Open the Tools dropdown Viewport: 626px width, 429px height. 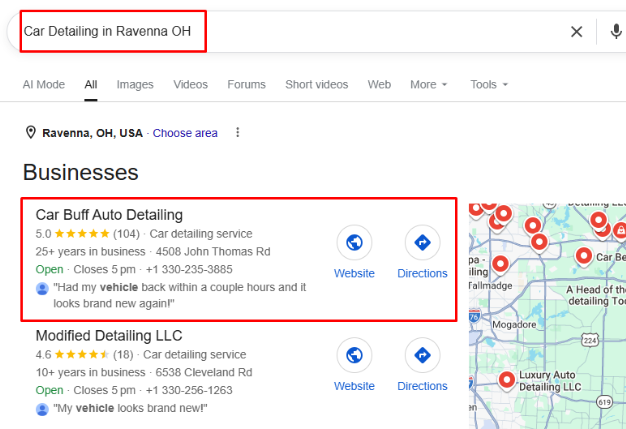489,85
